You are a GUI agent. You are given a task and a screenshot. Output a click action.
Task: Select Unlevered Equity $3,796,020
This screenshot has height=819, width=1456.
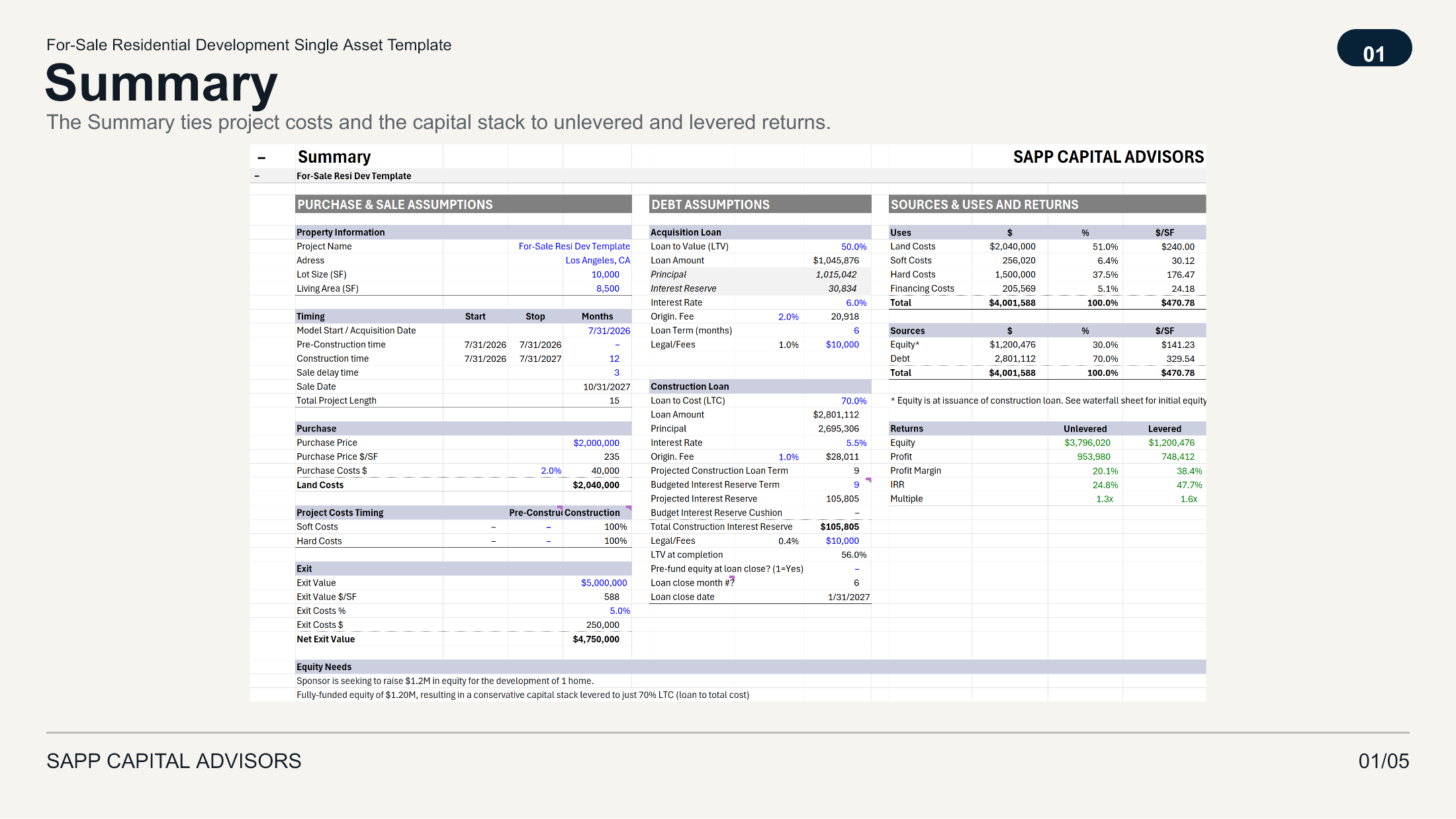click(1087, 443)
